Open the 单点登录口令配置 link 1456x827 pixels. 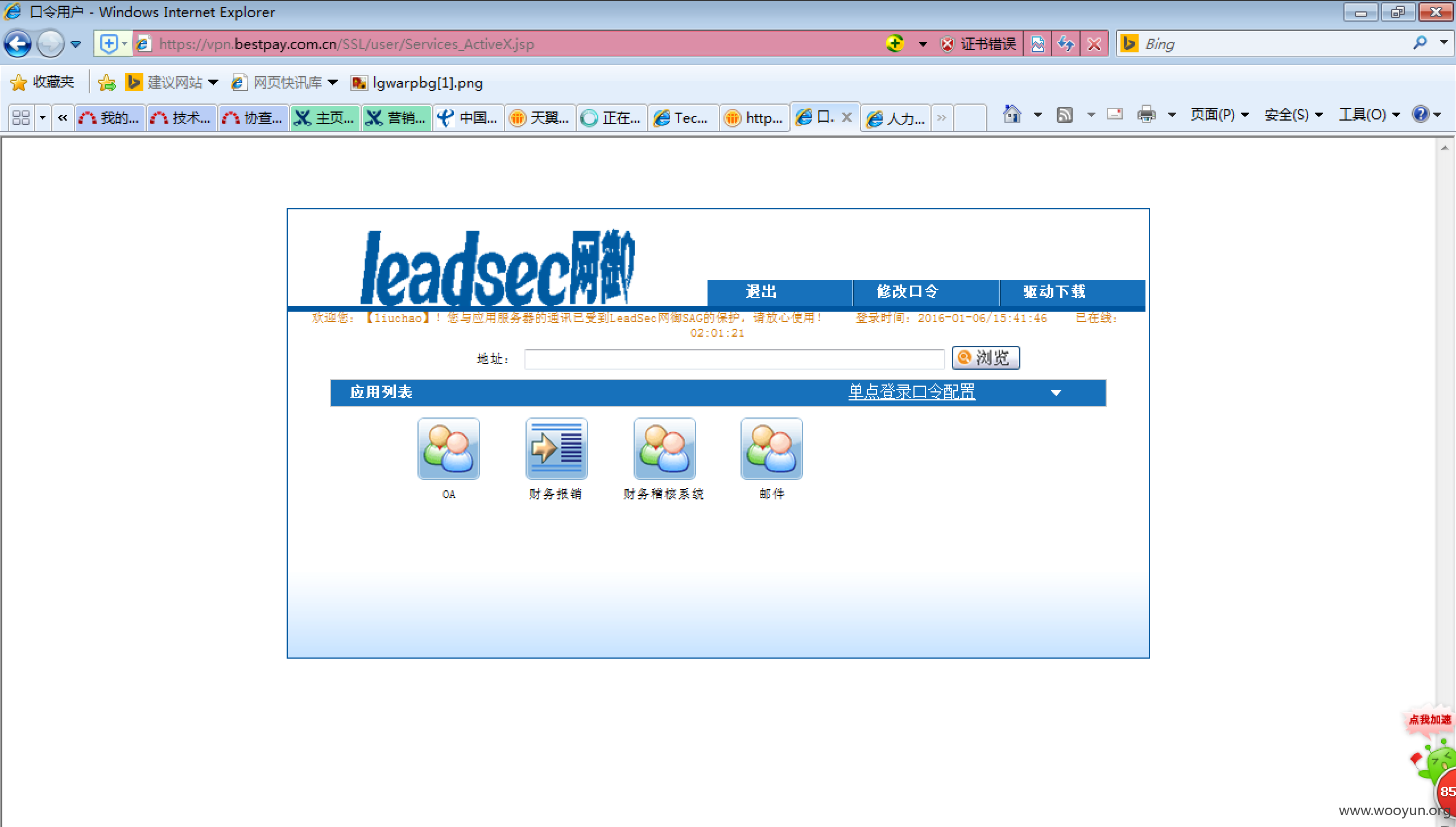pos(912,392)
